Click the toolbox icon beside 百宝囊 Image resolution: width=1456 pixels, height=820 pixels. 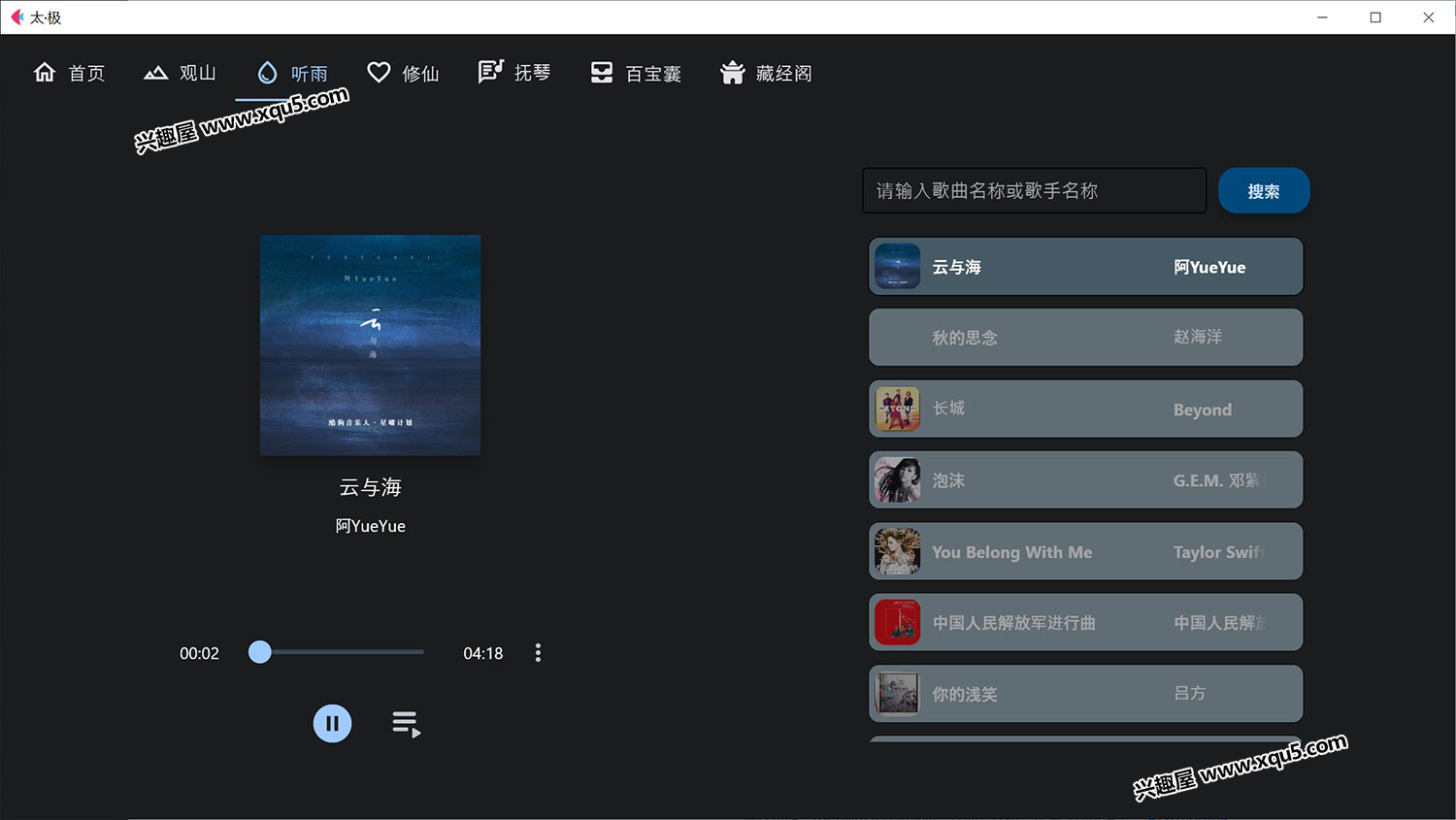pos(602,73)
